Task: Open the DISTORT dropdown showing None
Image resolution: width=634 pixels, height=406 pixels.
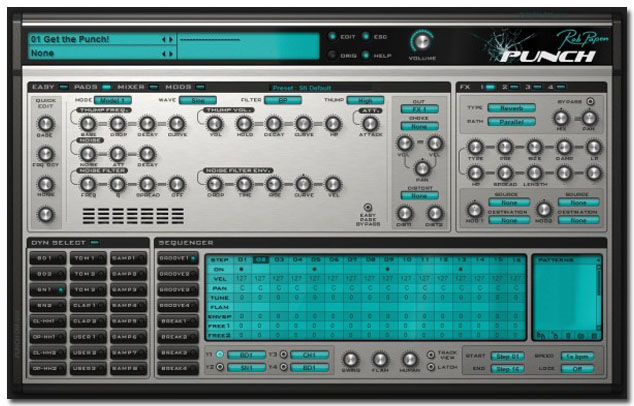Action: tap(420, 196)
